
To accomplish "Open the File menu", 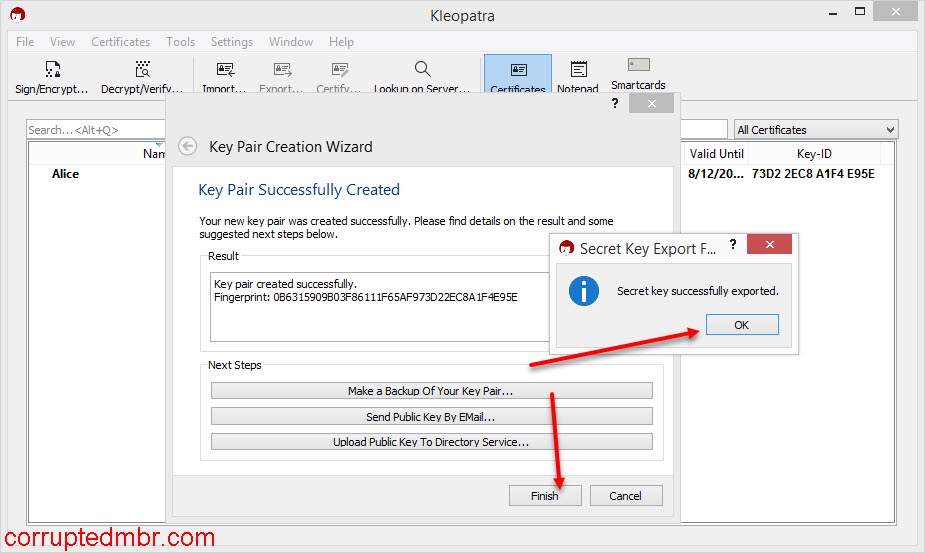I will point(25,42).
